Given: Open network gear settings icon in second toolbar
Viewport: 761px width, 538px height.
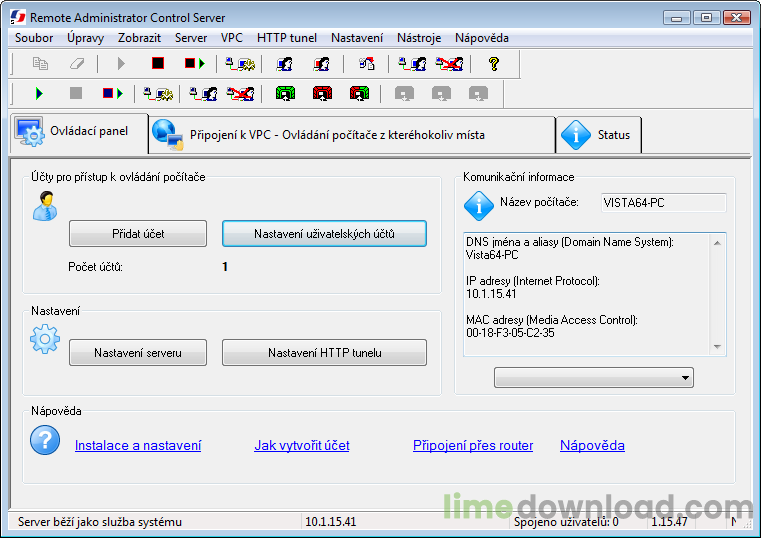Looking at the screenshot, I should (158, 93).
